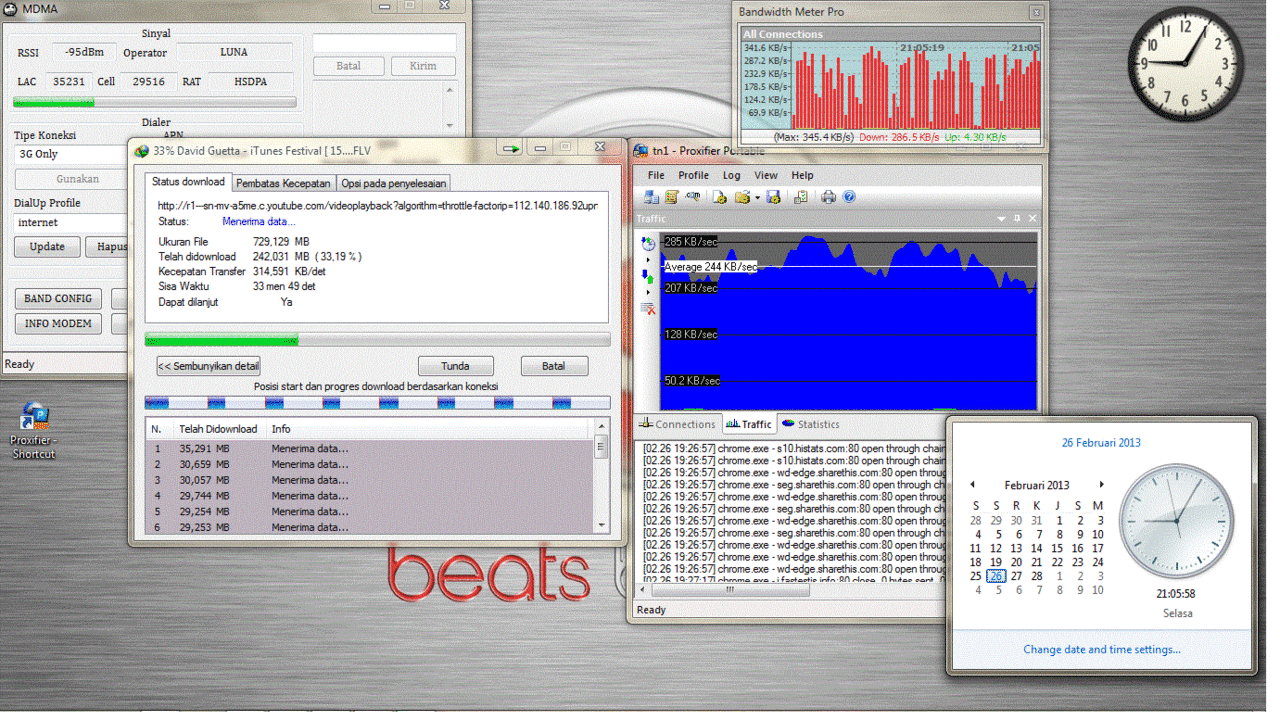Image resolution: width=1280 pixels, height=720 pixels.
Task: Close the Traffic pane with its X
Action: click(1033, 218)
